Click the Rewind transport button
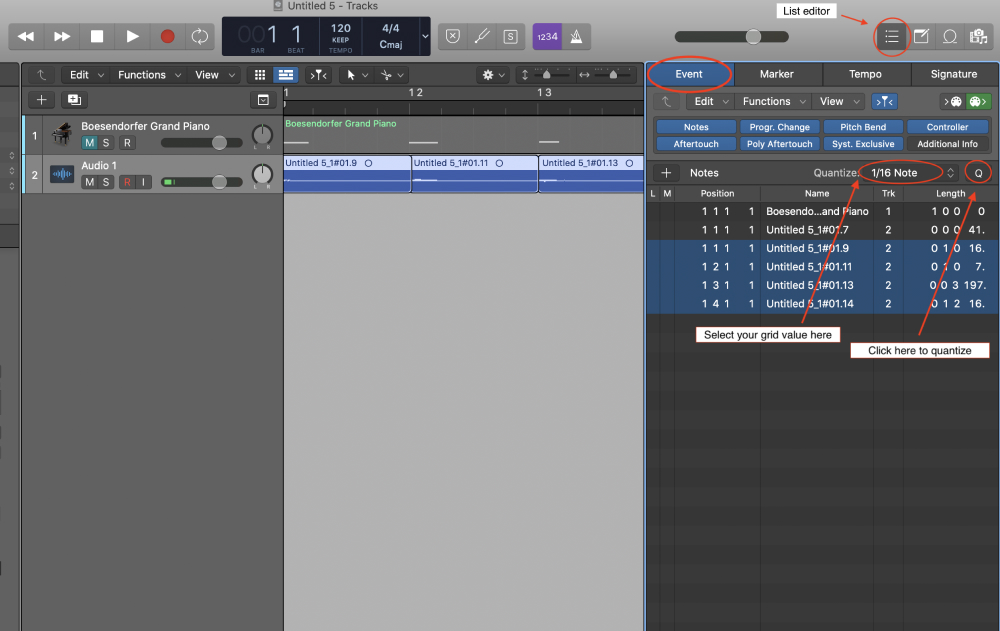The image size is (1000, 631). tap(26, 36)
